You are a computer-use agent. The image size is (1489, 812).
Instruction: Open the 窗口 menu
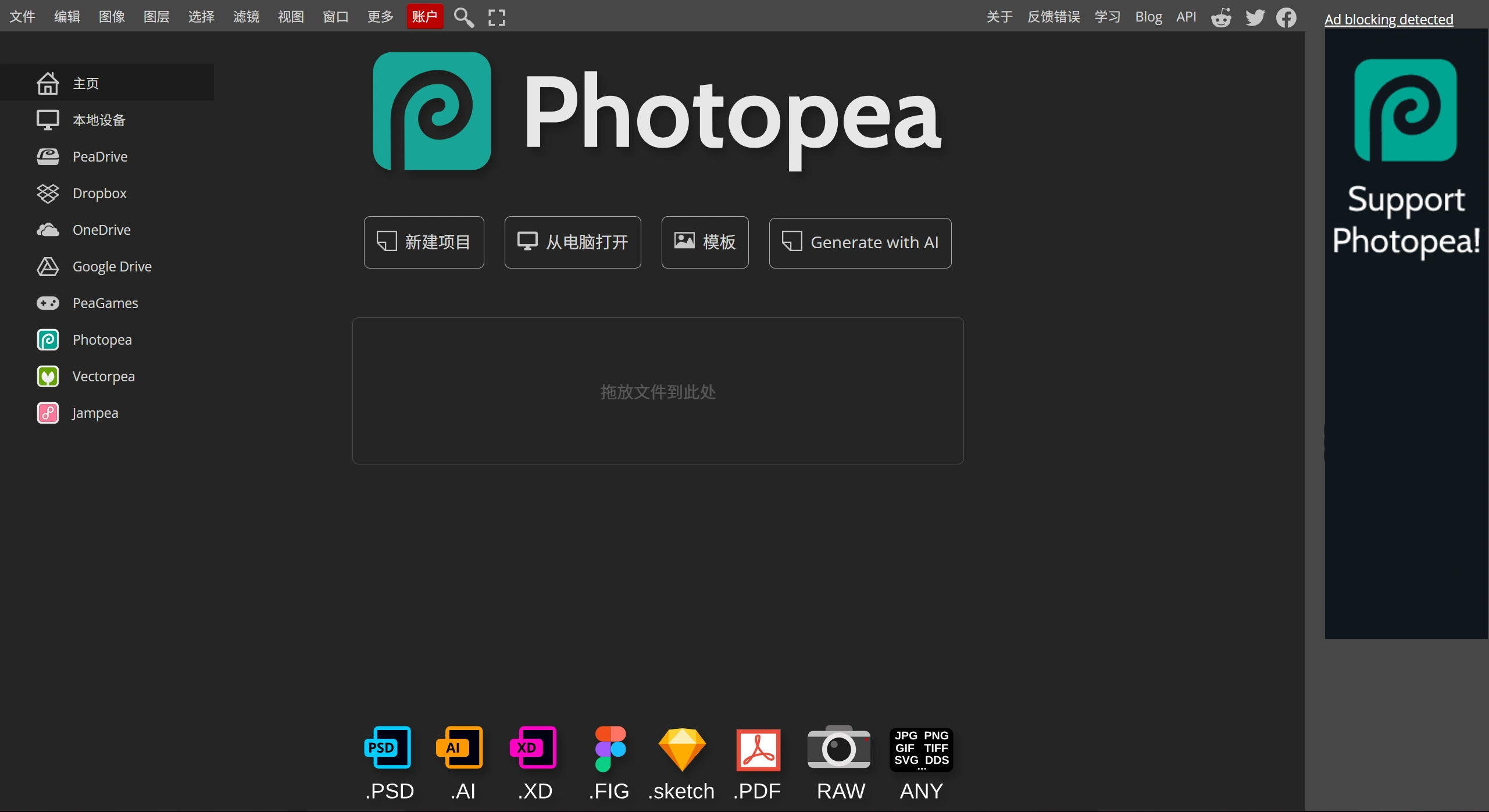pos(335,17)
